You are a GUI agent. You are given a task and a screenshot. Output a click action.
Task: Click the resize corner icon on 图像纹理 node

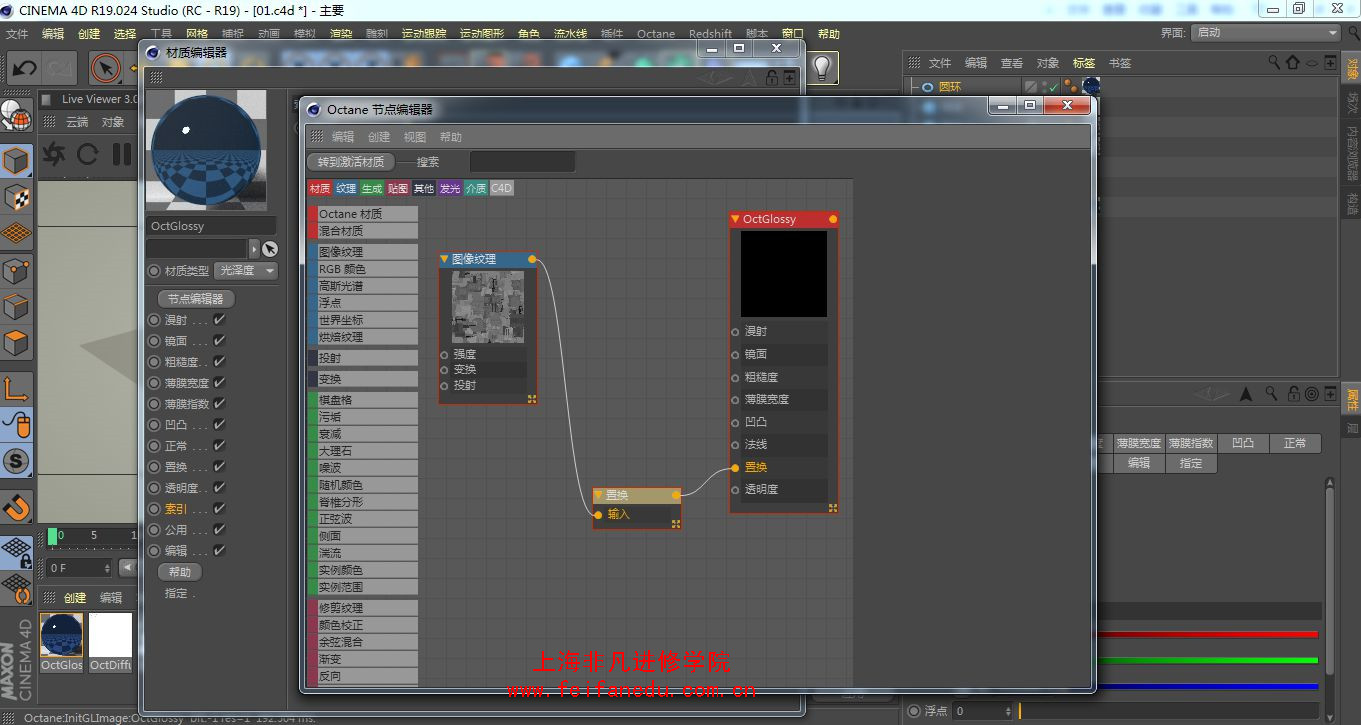[533, 398]
